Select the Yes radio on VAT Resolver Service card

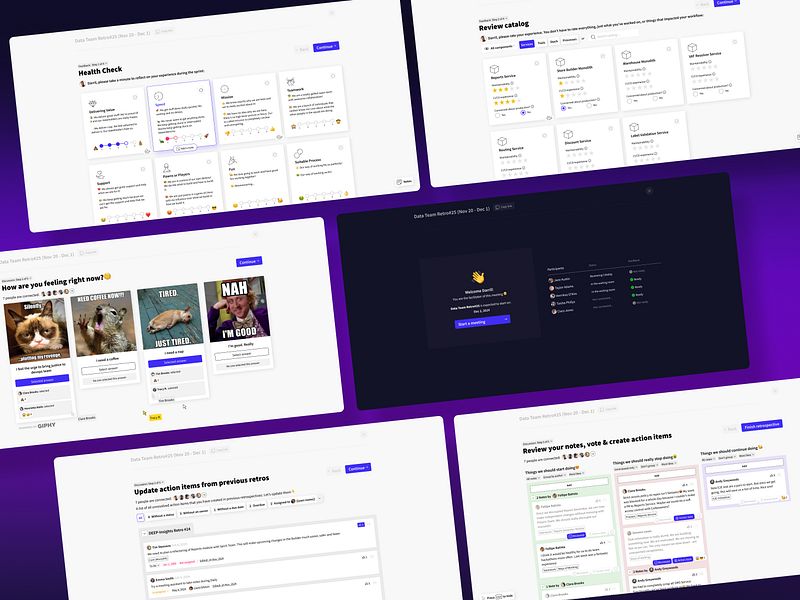tap(695, 94)
